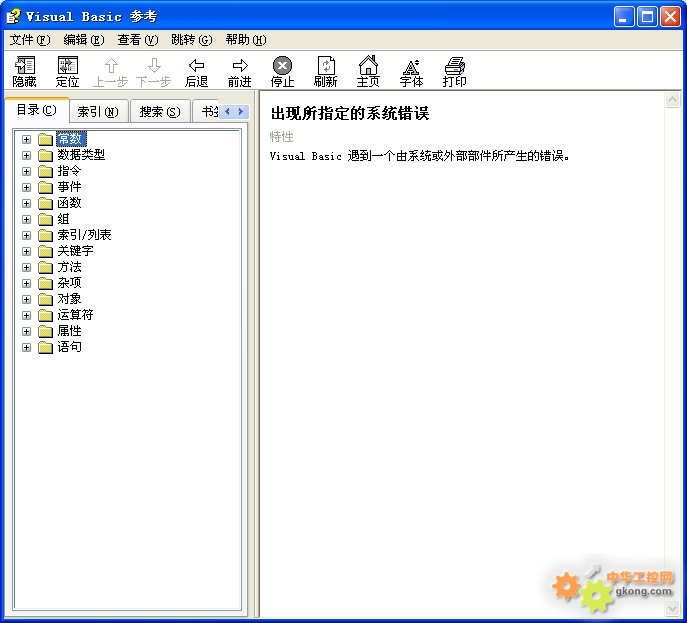Expand the 运算符 tree node
Screen dimensions: 687x623
click(x=26, y=315)
